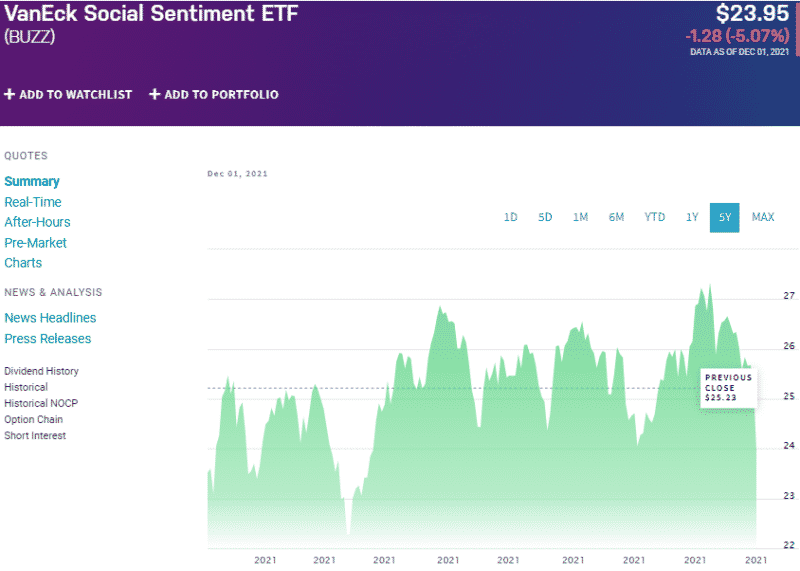Open Historical NOCP link
This screenshot has width=800, height=571.
(x=41, y=403)
